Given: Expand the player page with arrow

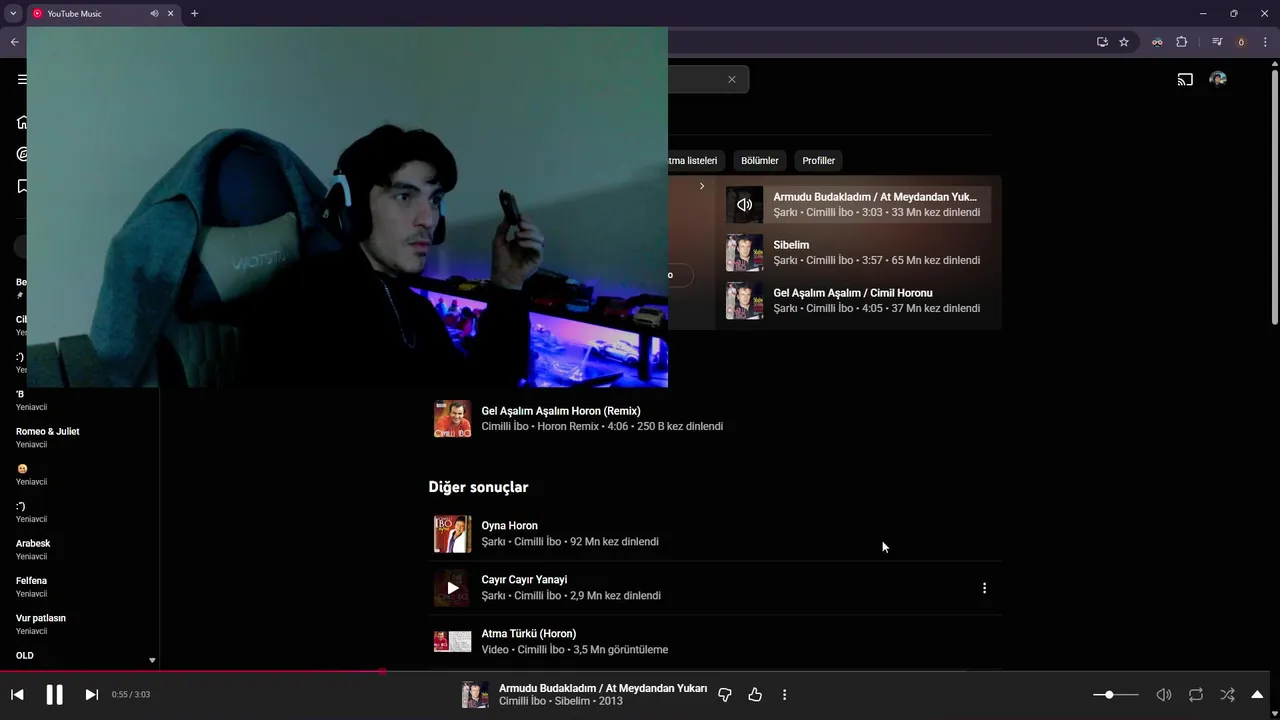Looking at the screenshot, I should (1257, 694).
